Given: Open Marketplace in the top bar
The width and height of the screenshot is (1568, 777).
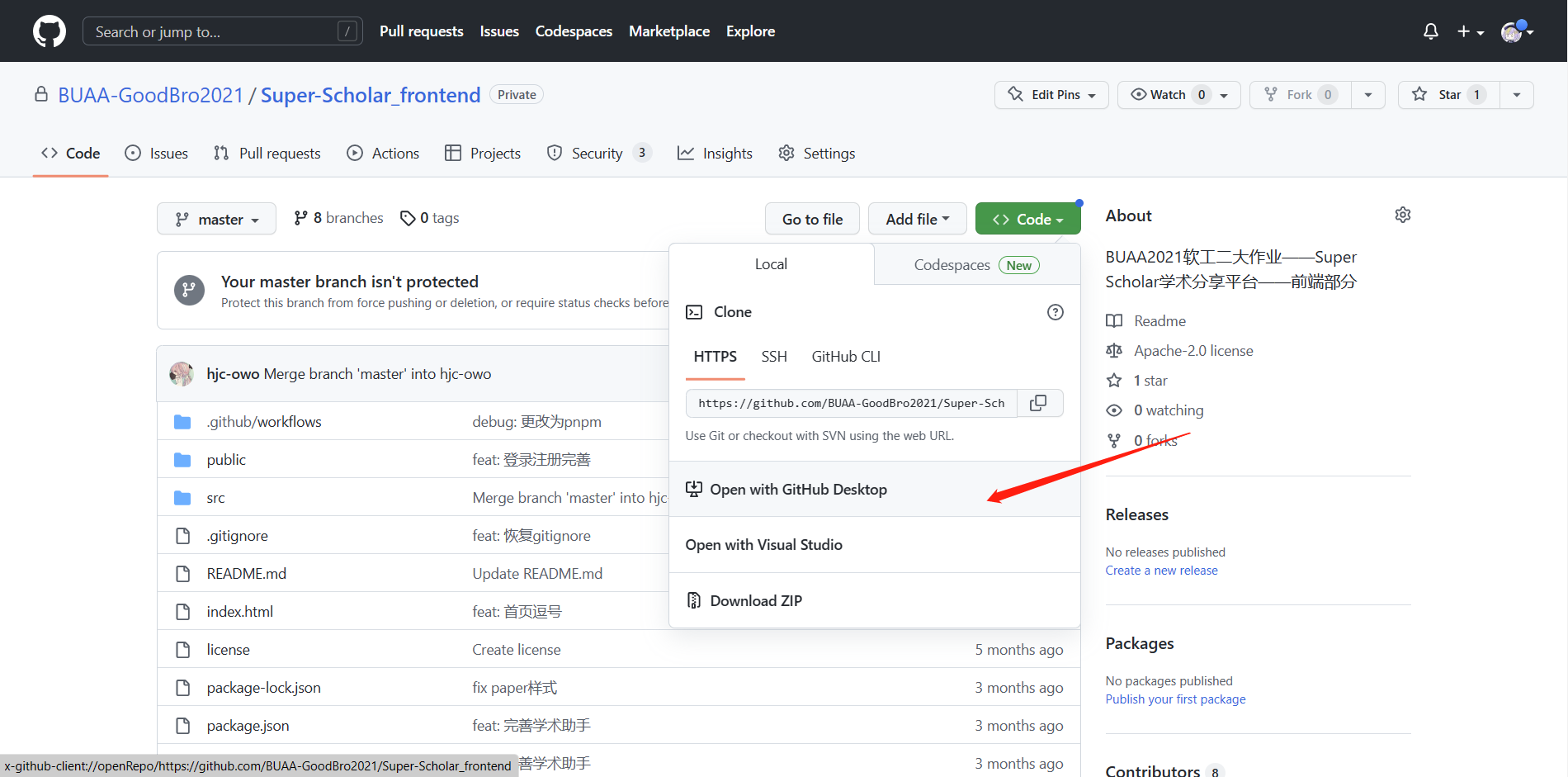Looking at the screenshot, I should pyautogui.click(x=669, y=31).
